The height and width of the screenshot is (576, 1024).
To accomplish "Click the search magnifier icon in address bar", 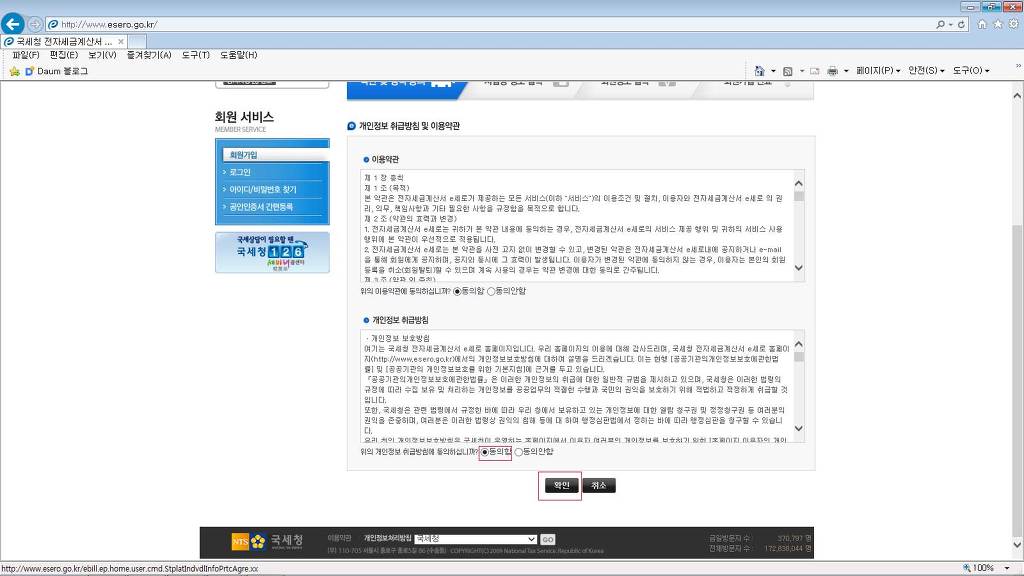I will tap(940, 24).
